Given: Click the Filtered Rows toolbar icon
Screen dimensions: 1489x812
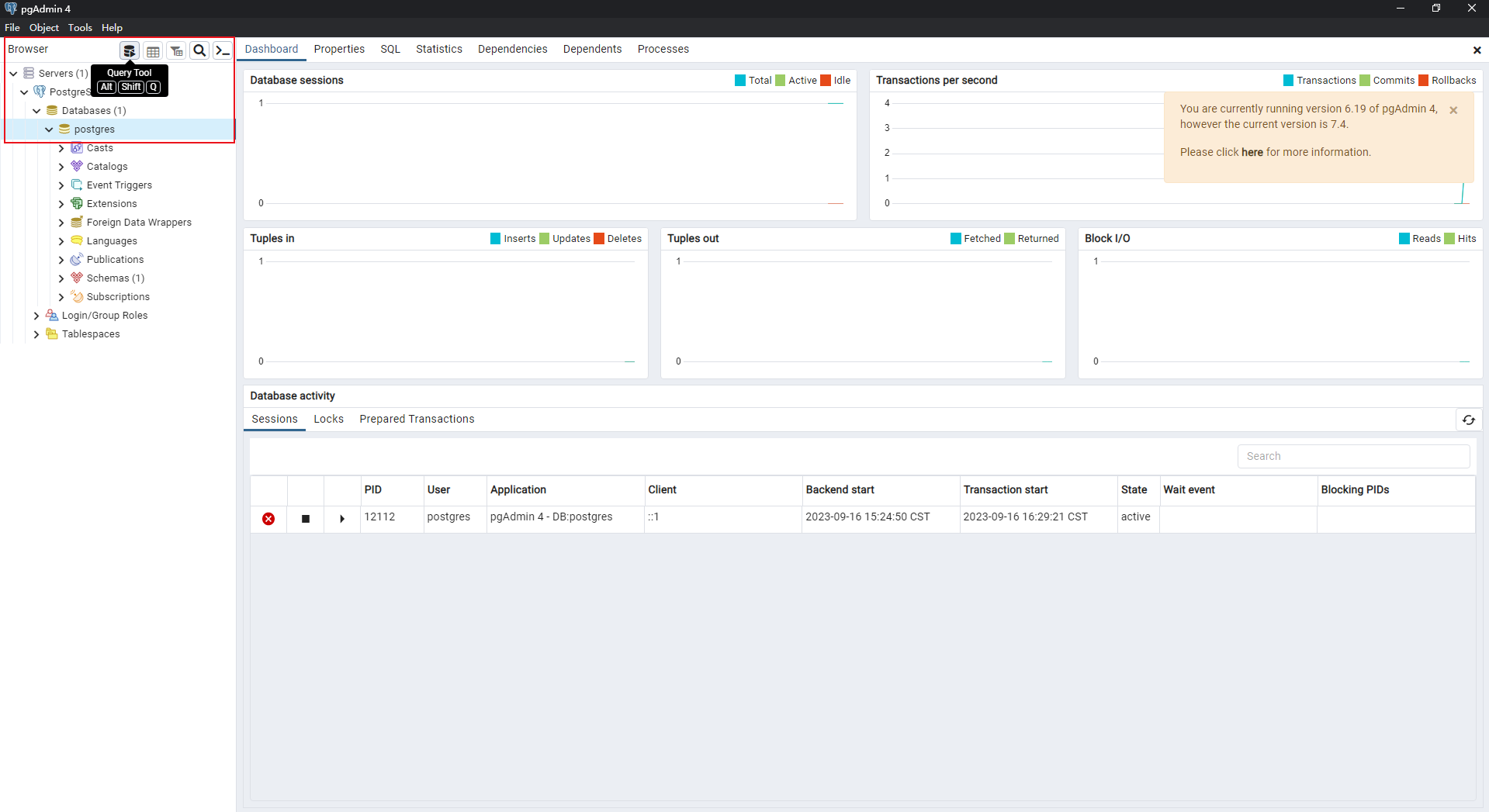Looking at the screenshot, I should tap(176, 51).
